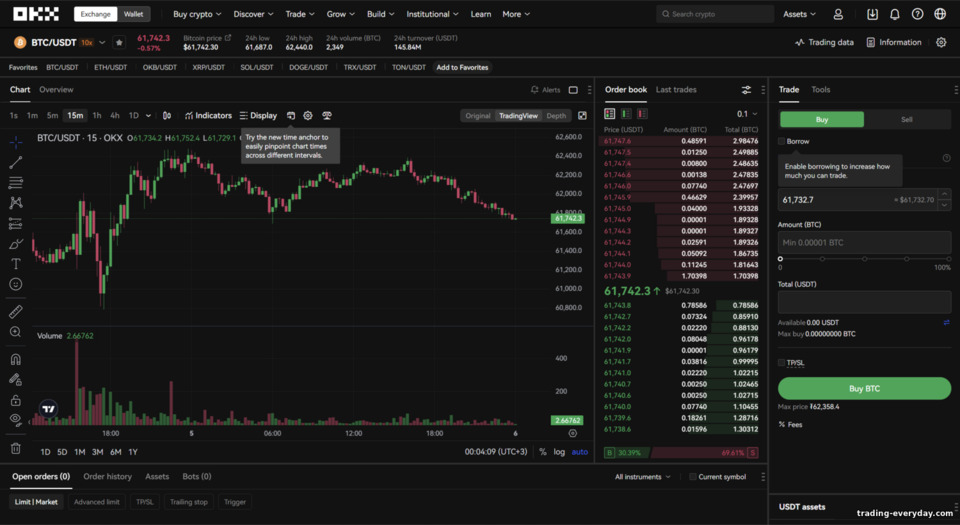Switch to Wallet mode
960x525 pixels.
[x=133, y=14]
